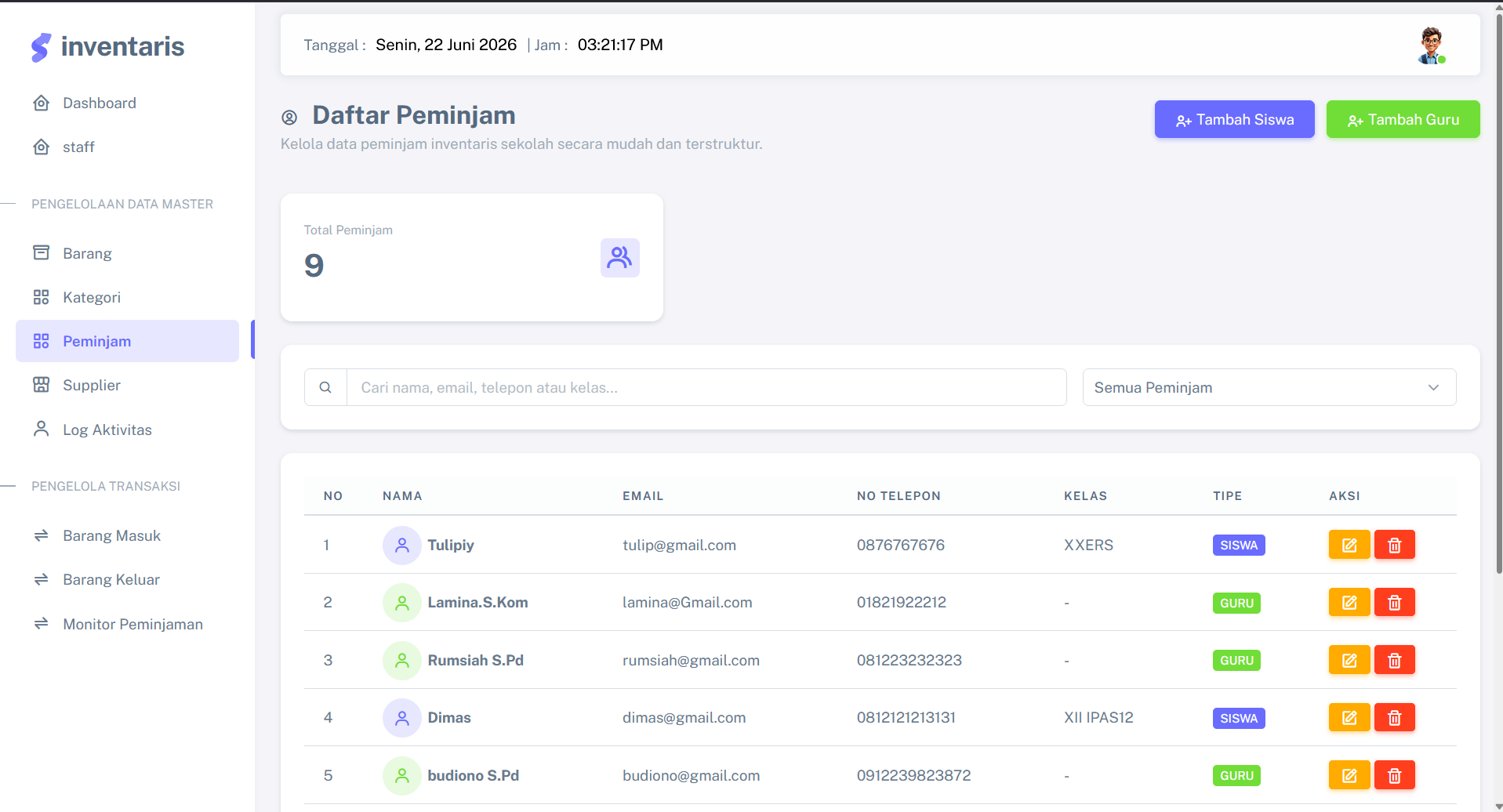Click the Total Peminjam users icon
This screenshot has width=1503, height=812.
620,258
